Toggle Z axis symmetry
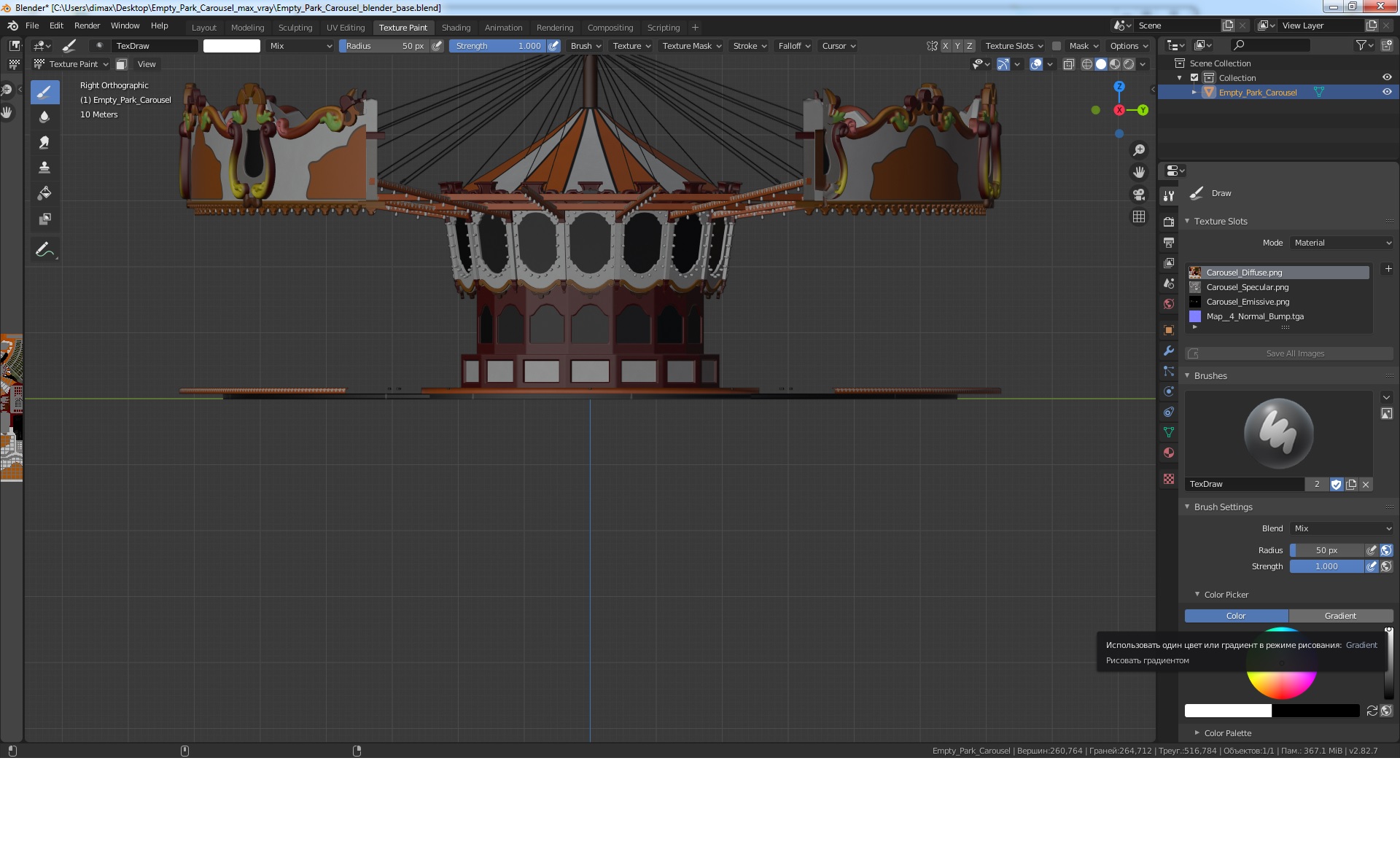This screenshot has width=1400, height=844. click(x=969, y=46)
